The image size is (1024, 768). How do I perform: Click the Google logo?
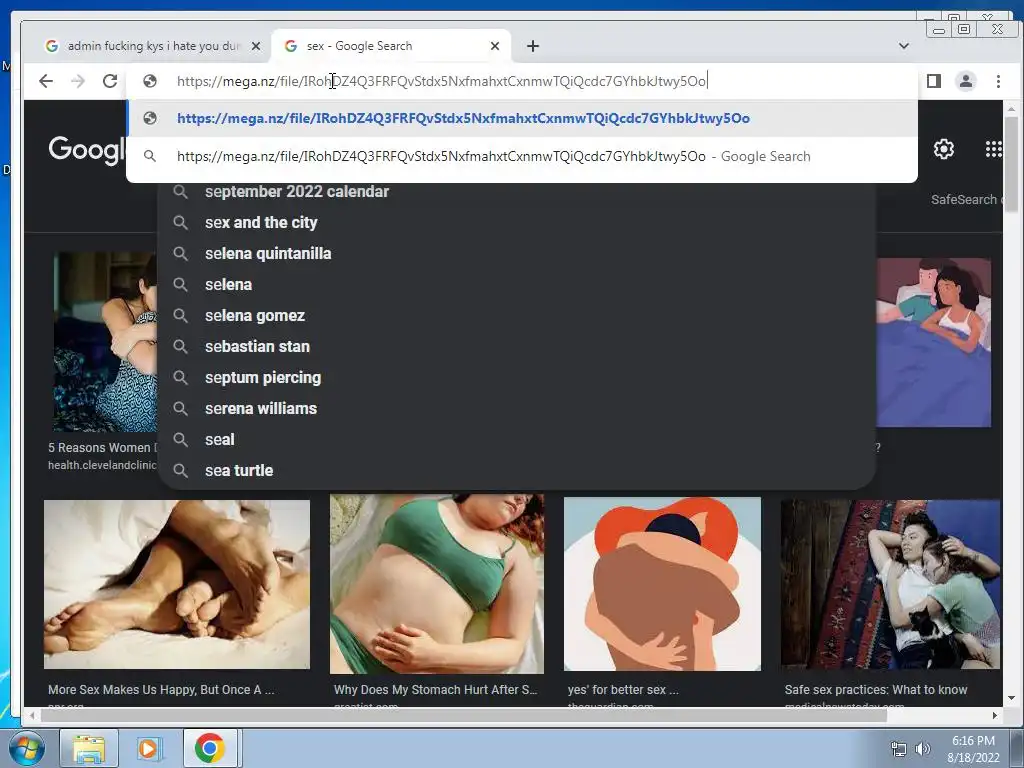(x=86, y=150)
